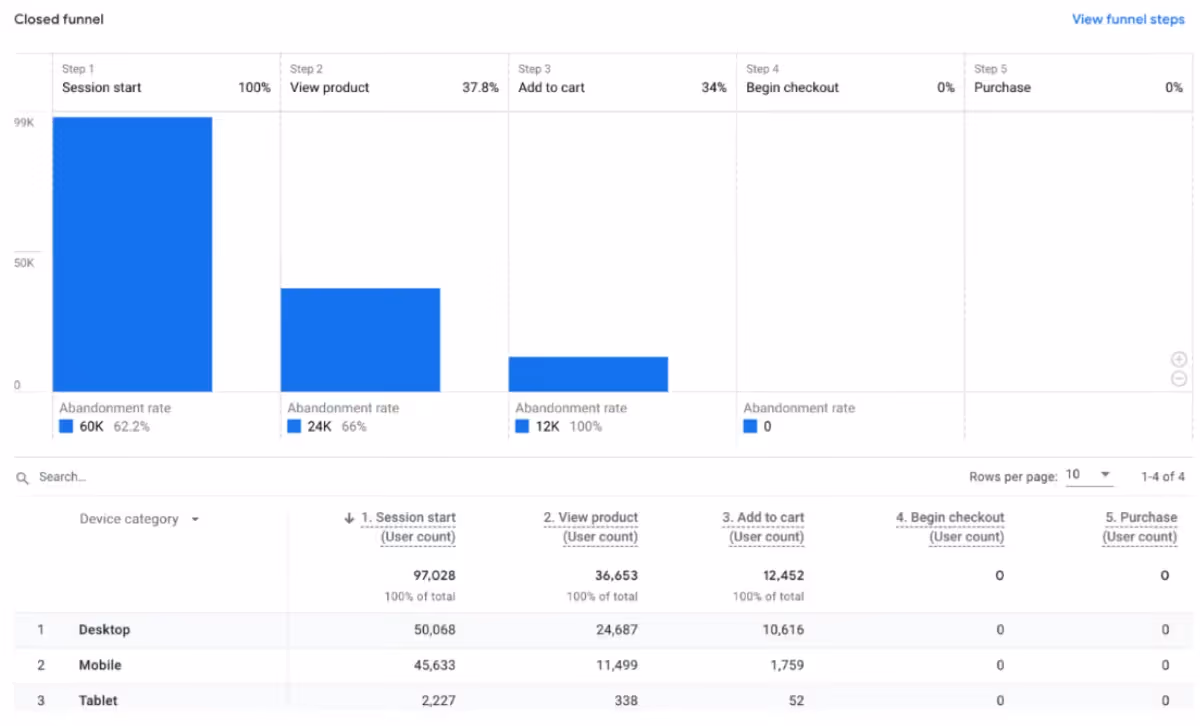Screen dimensions: 1200x726
Task: Select the Mobile row label
Action: tap(100, 665)
